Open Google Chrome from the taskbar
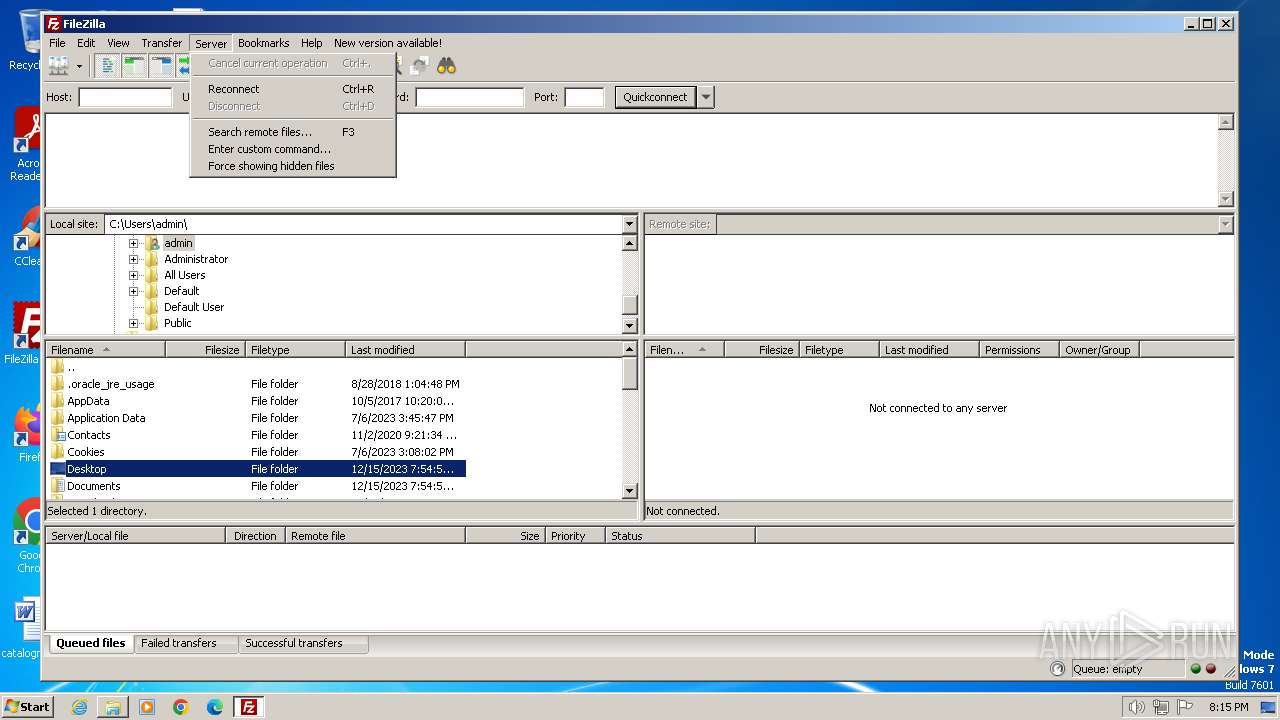 [x=180, y=707]
